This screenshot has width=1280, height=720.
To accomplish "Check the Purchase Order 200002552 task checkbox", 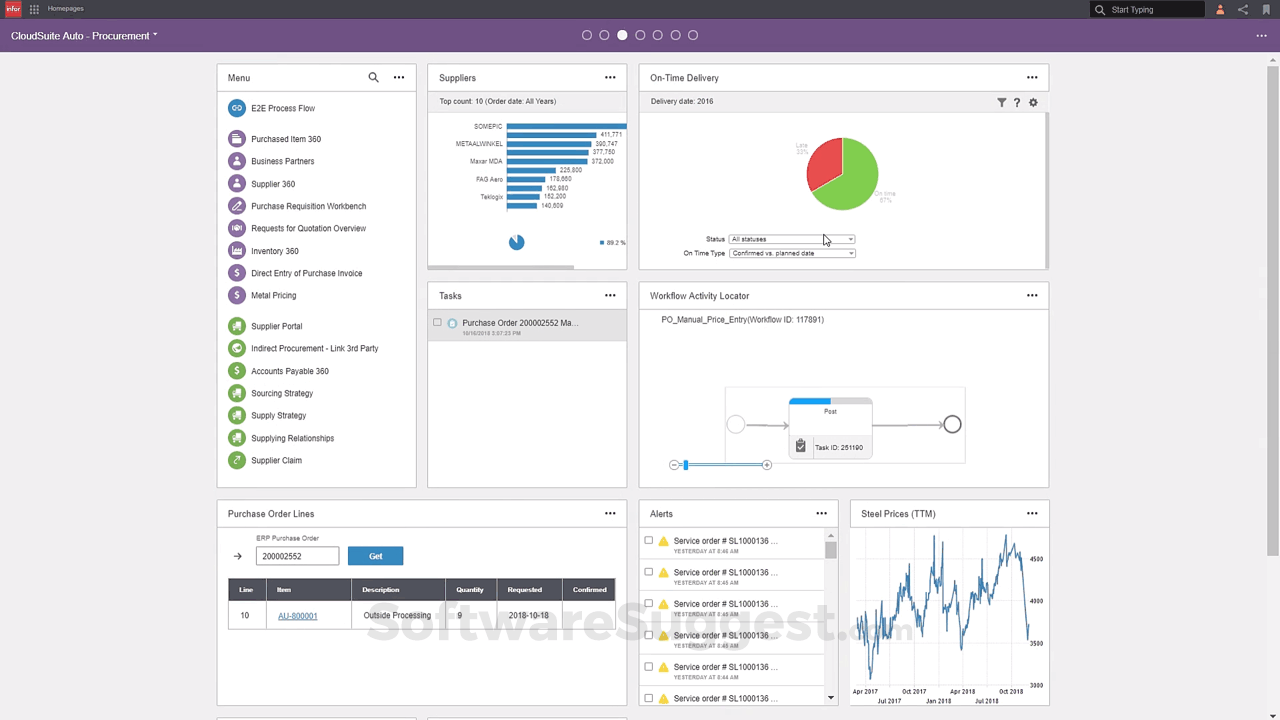I will 437,322.
